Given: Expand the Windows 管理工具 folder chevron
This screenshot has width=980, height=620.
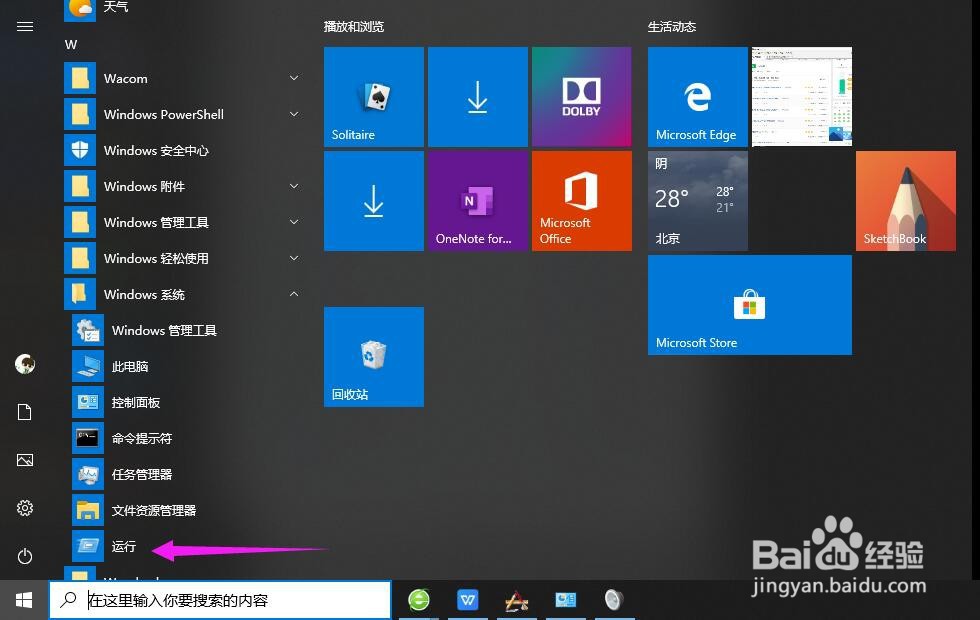Looking at the screenshot, I should pyautogui.click(x=294, y=222).
